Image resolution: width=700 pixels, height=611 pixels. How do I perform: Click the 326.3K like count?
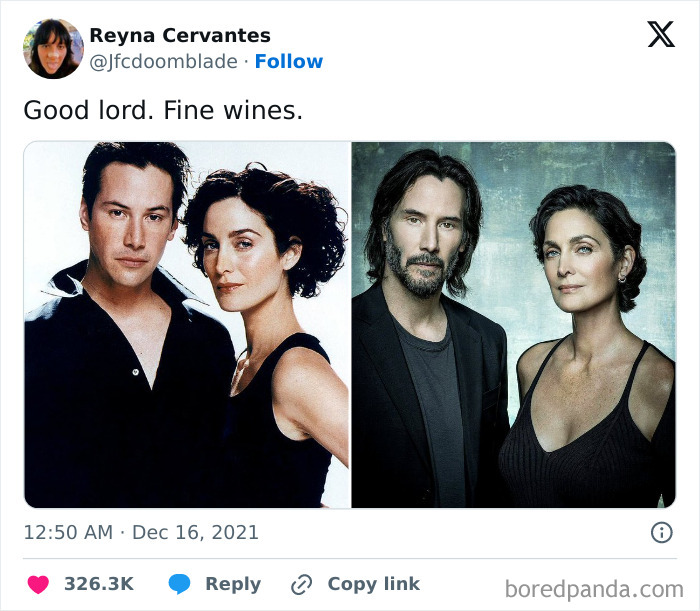pos(98,584)
